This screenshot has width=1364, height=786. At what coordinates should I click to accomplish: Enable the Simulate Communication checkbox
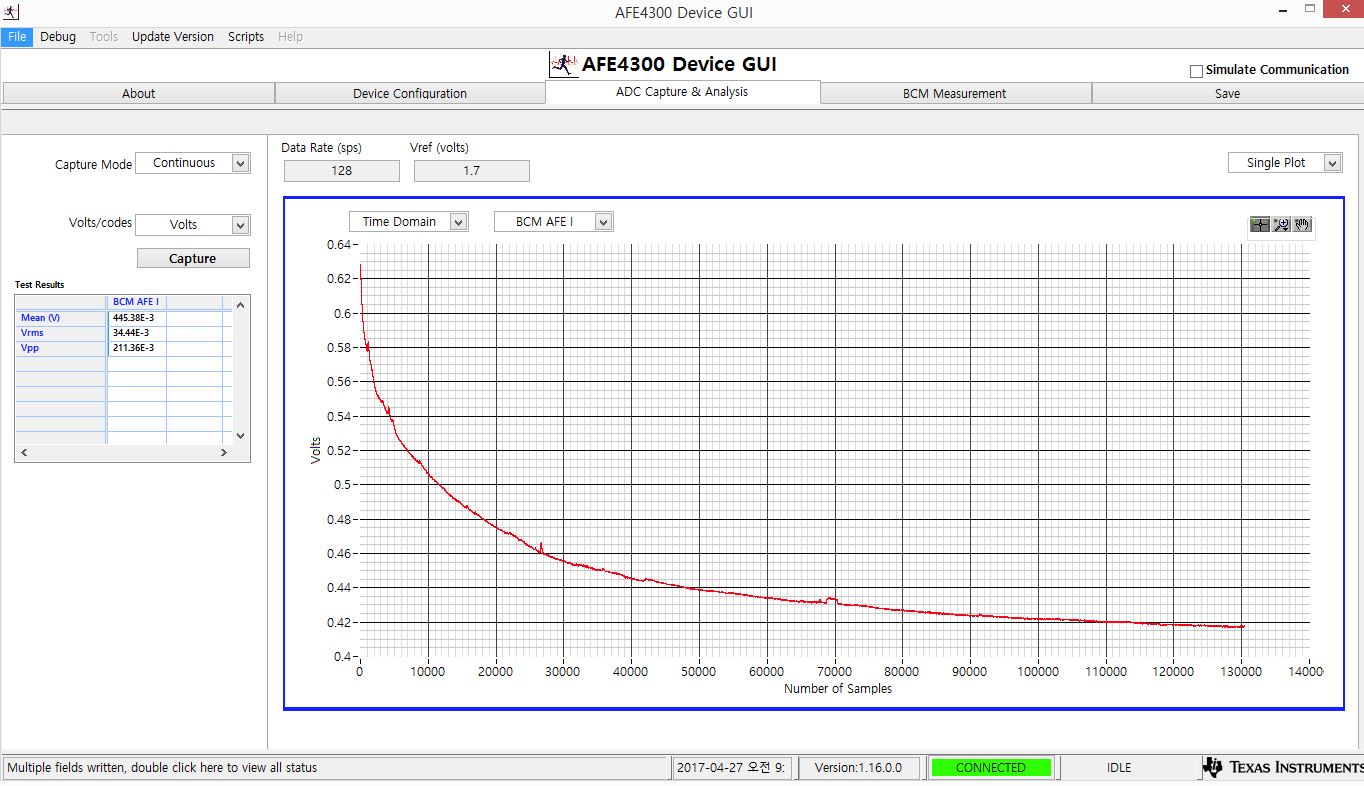tap(1196, 71)
